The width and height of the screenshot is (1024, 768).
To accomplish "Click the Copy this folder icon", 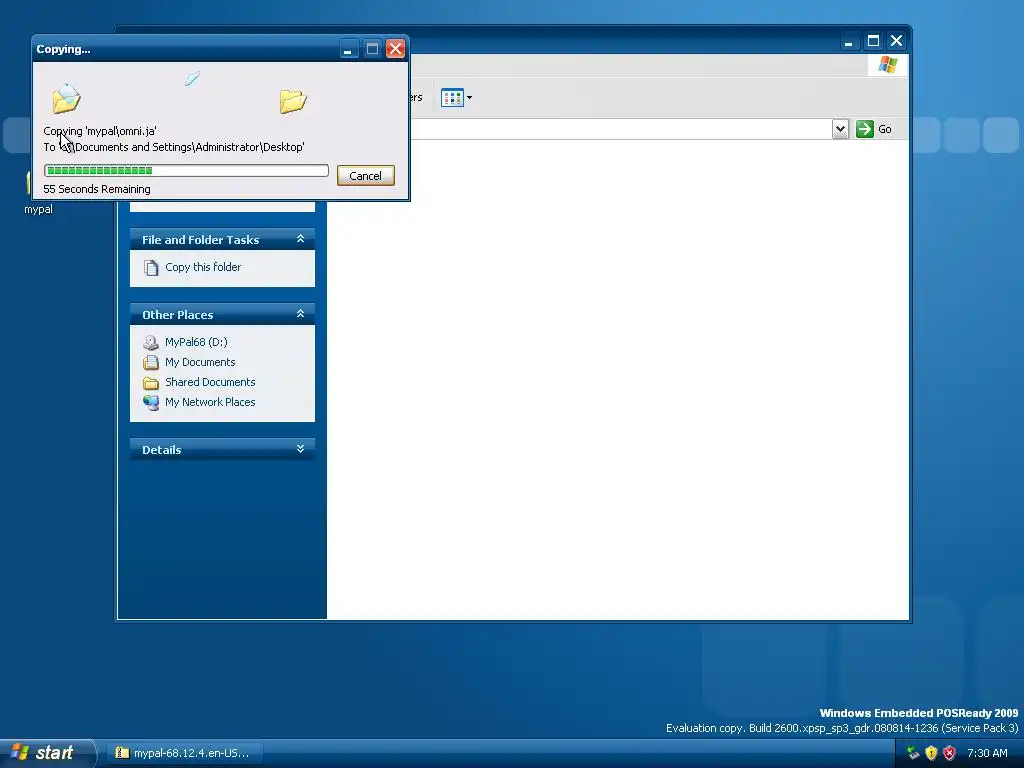I will [151, 268].
